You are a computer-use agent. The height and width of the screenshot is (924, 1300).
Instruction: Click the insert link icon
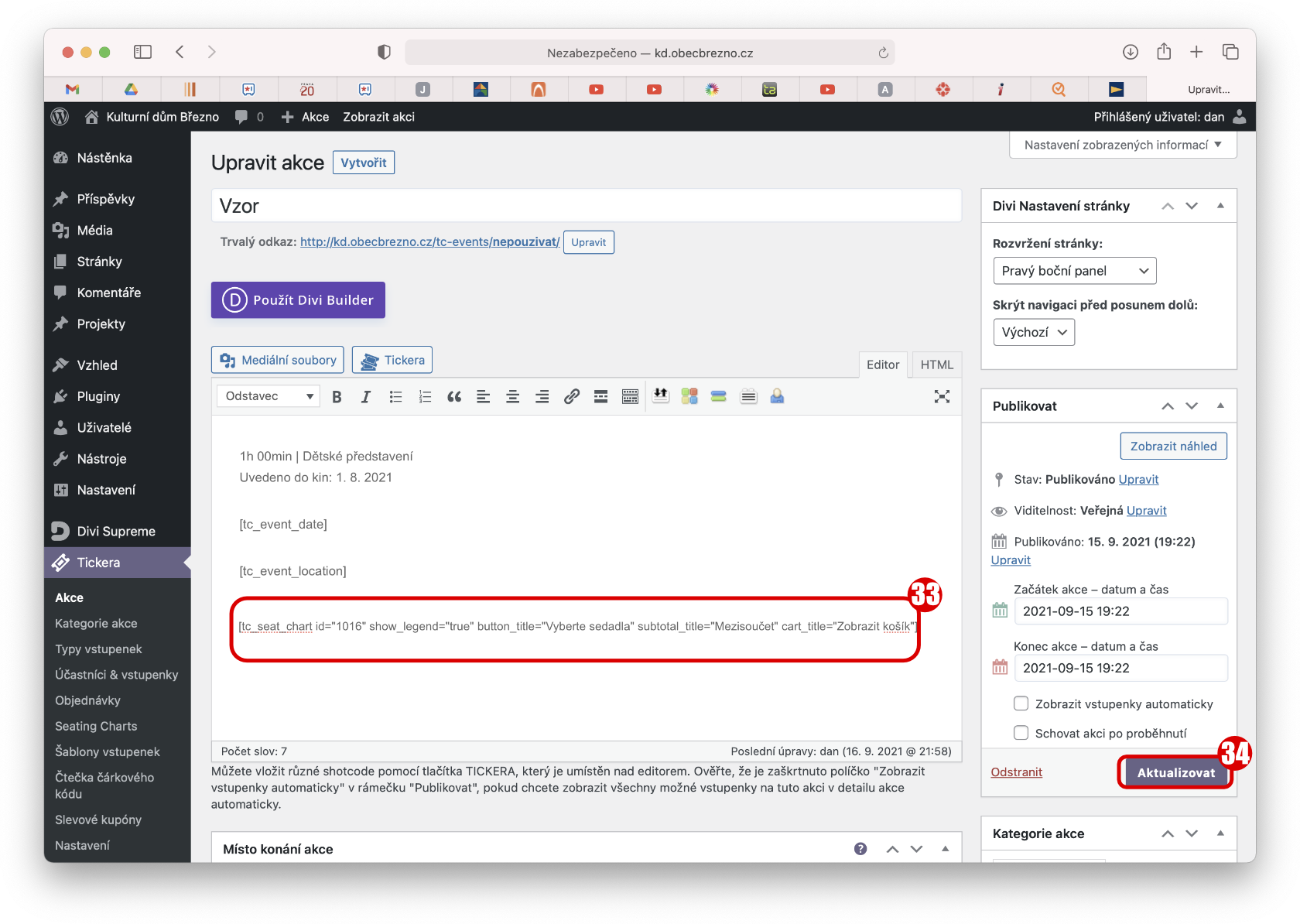click(571, 397)
